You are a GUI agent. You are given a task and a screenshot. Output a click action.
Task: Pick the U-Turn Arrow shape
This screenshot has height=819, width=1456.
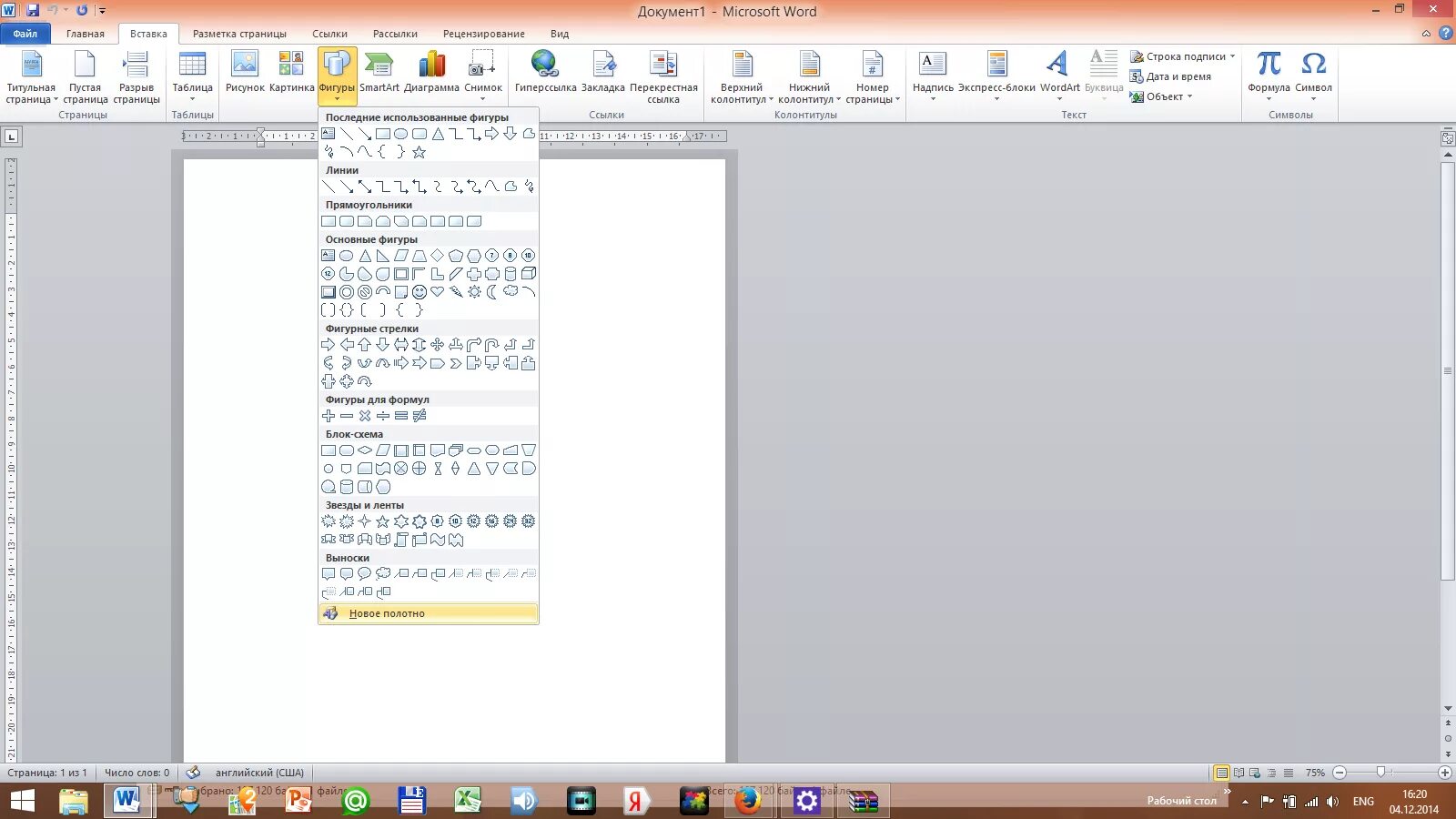pos(492,345)
